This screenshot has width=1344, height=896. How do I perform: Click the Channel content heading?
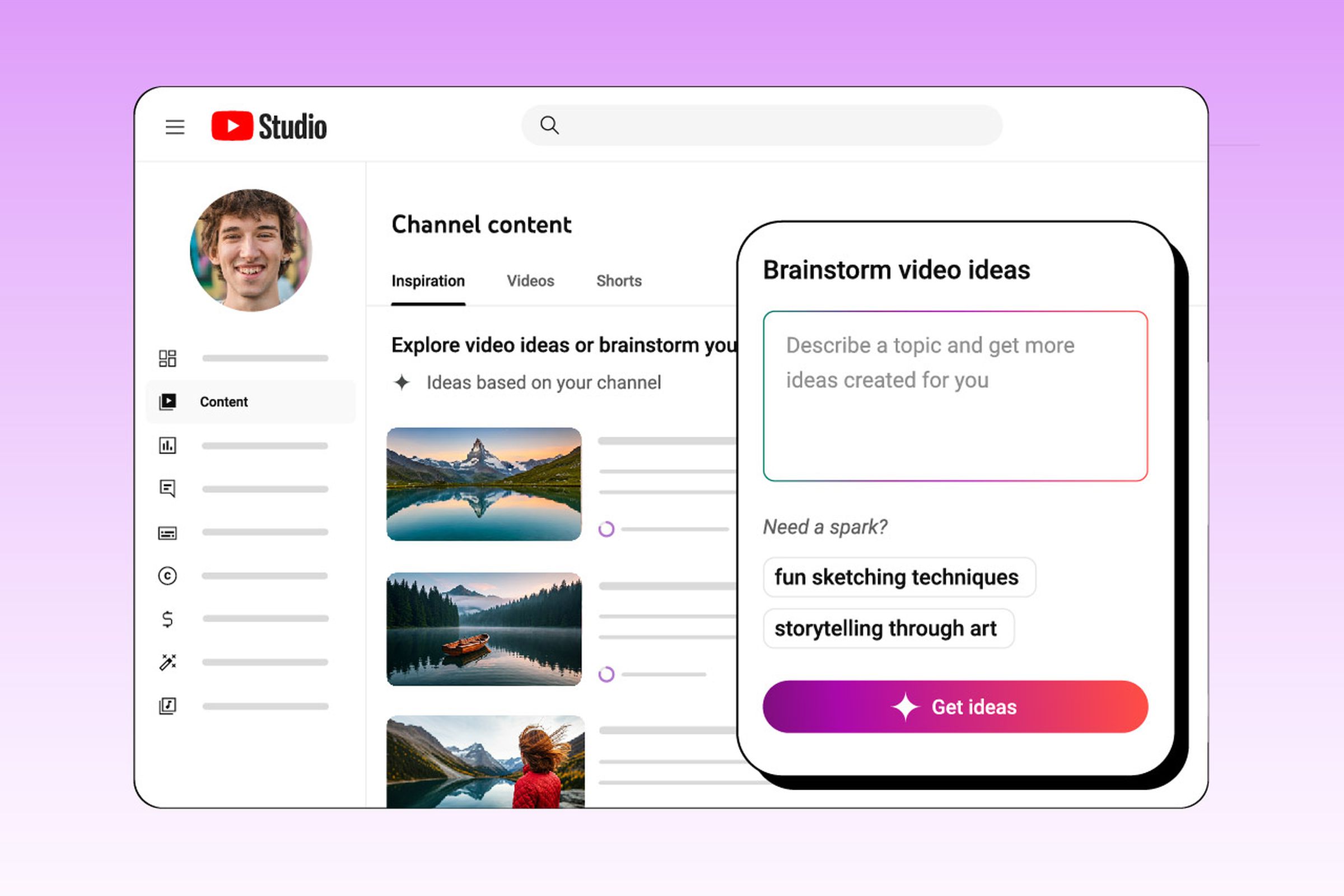pyautogui.click(x=481, y=225)
